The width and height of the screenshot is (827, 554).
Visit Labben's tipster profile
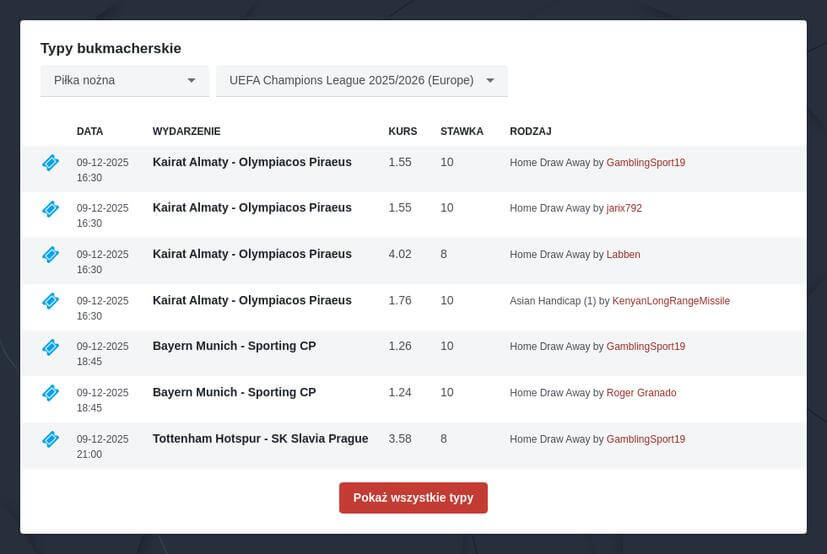(623, 255)
